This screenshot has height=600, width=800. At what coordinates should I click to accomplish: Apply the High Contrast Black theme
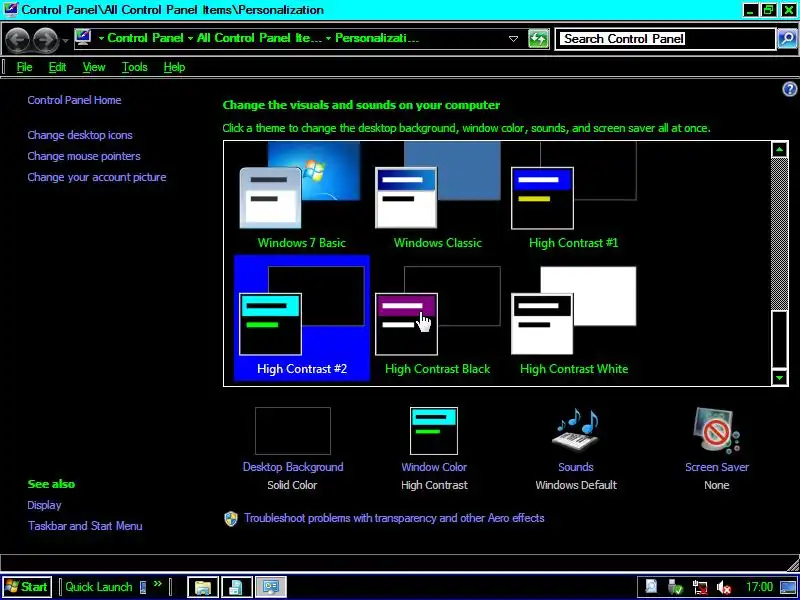click(x=437, y=317)
